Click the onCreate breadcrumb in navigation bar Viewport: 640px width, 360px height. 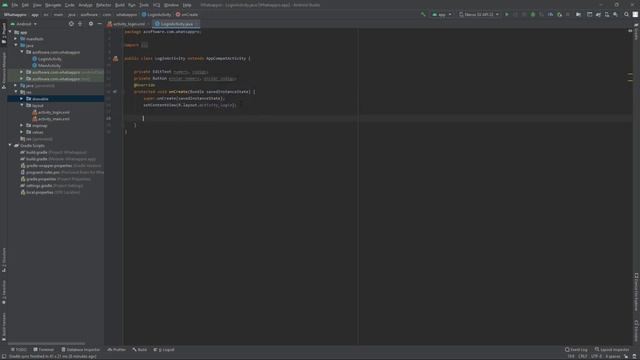[187, 14]
